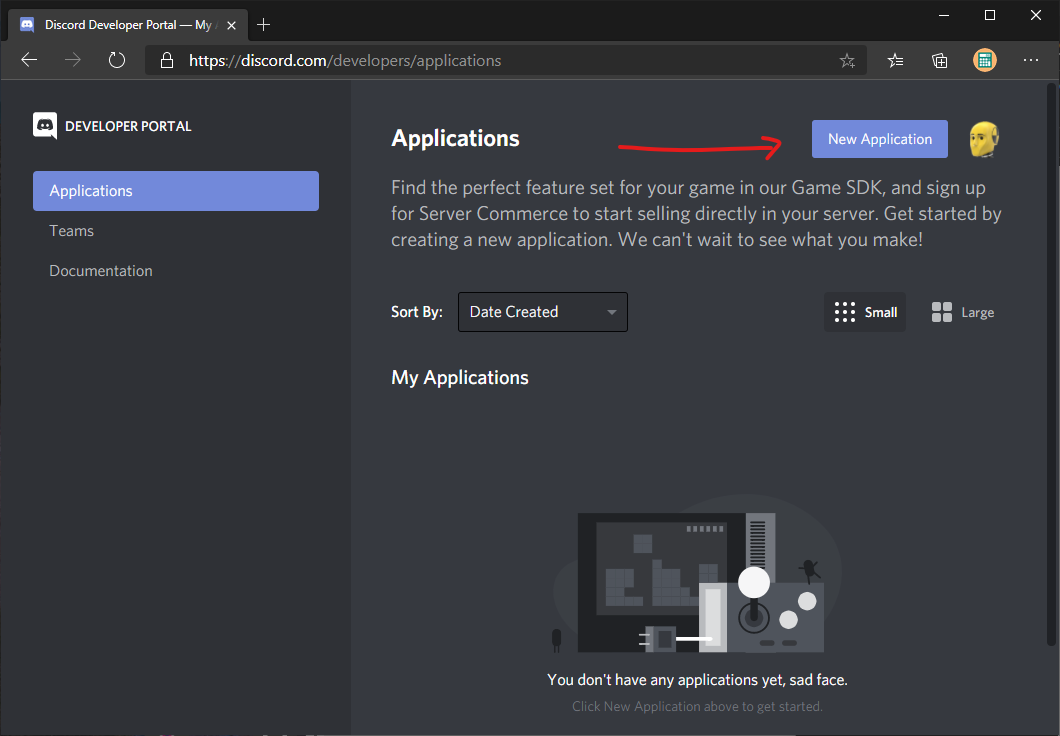Reload the current page
Screen dimensions: 1060x736
[x=117, y=60]
